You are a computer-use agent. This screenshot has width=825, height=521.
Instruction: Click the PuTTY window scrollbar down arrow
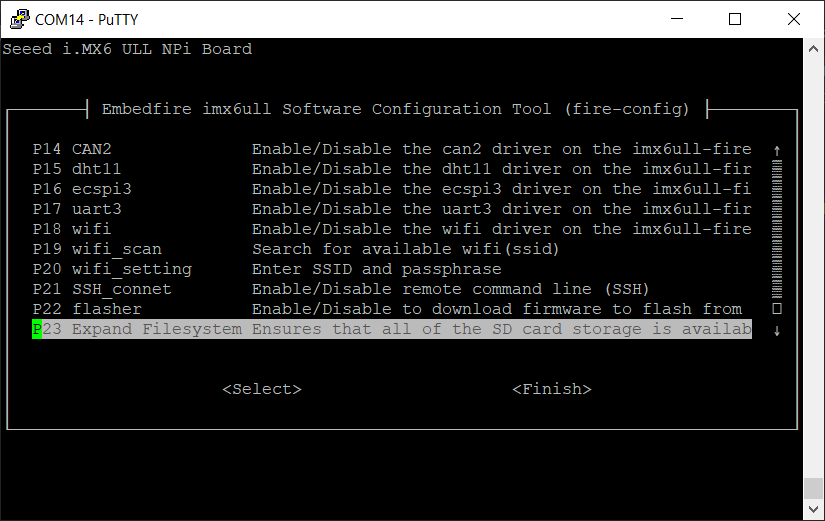tap(813, 509)
